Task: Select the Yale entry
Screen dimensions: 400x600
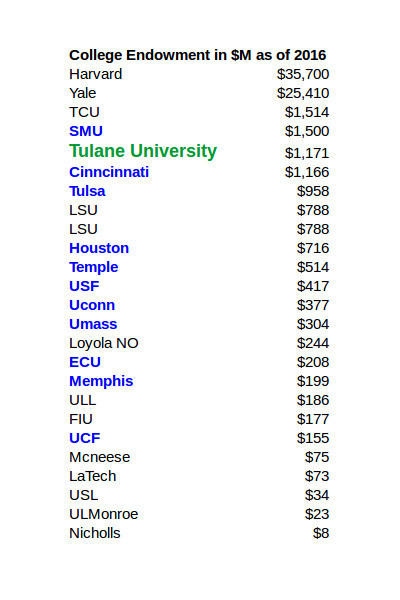Action: coord(83,93)
